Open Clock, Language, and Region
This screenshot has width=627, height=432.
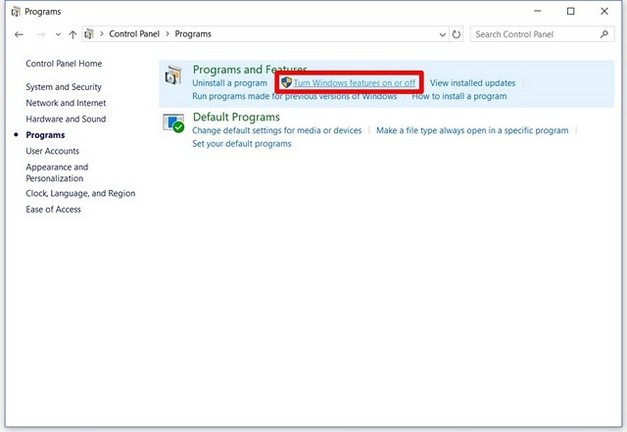pos(80,194)
